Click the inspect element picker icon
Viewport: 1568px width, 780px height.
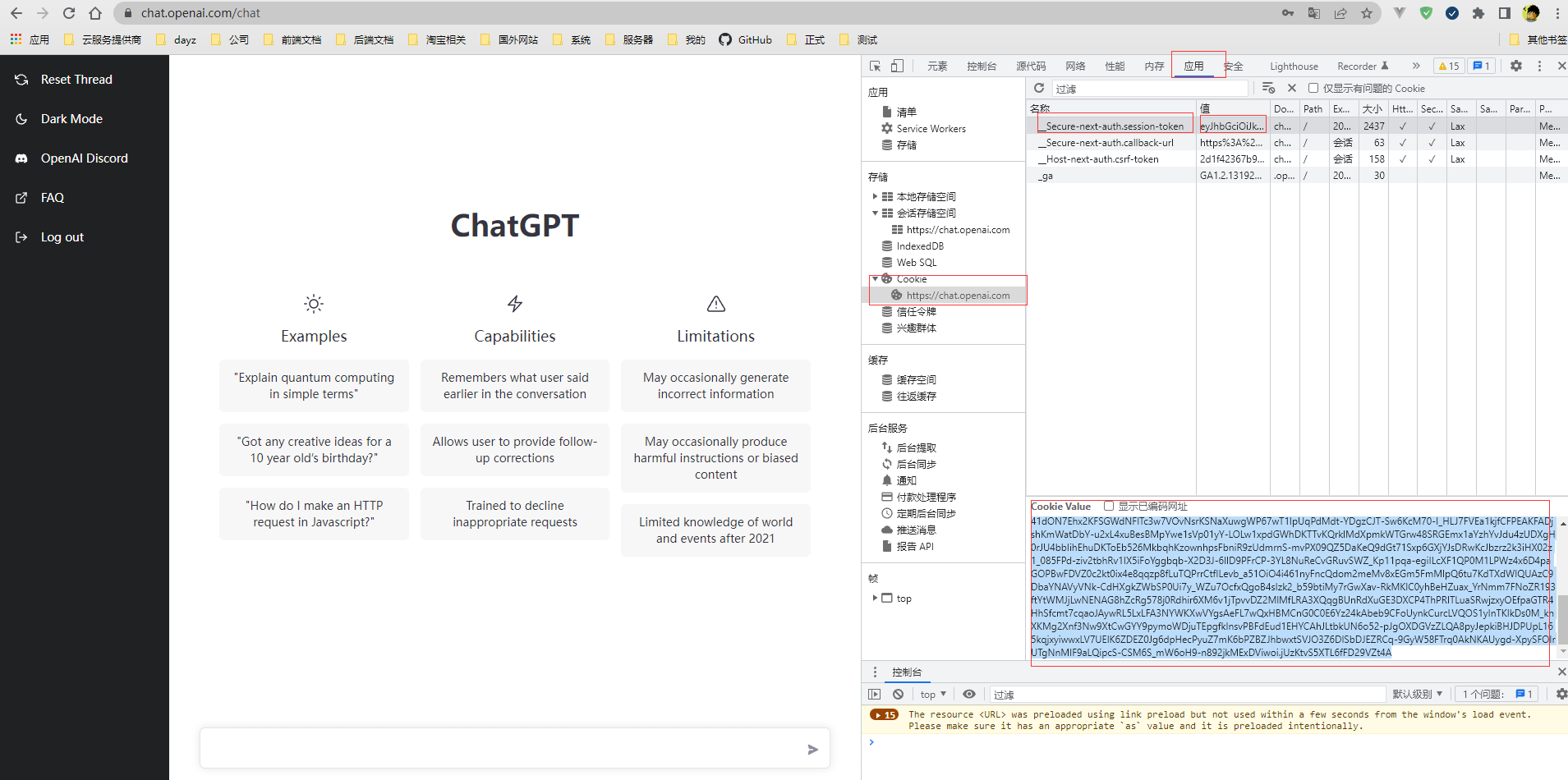click(876, 66)
